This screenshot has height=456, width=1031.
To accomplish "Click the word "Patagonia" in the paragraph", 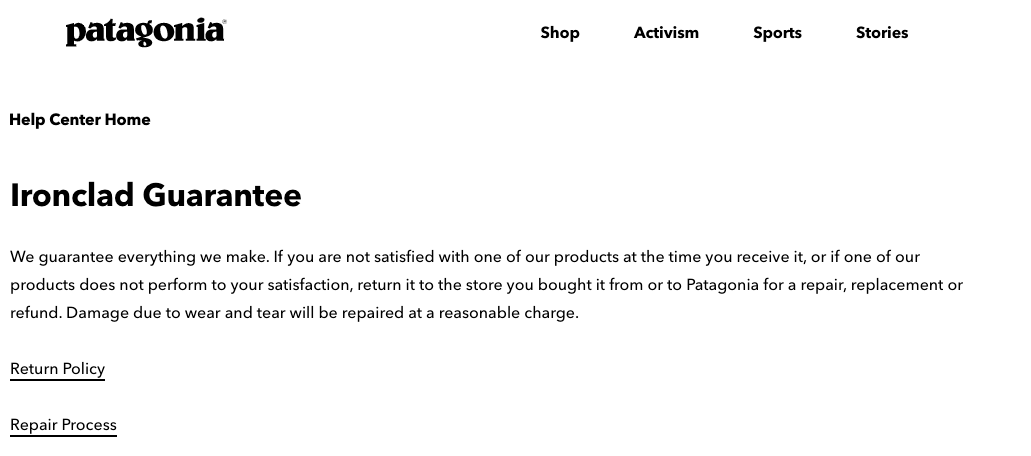I will tap(722, 285).
